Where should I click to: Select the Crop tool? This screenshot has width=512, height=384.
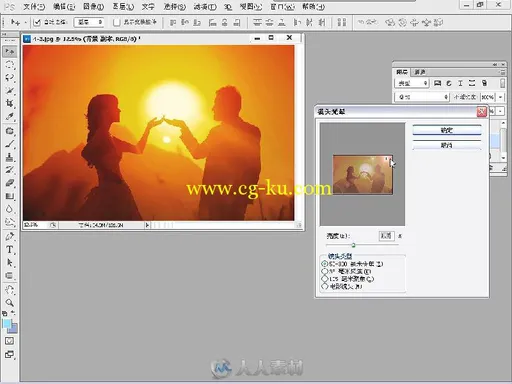(9, 104)
